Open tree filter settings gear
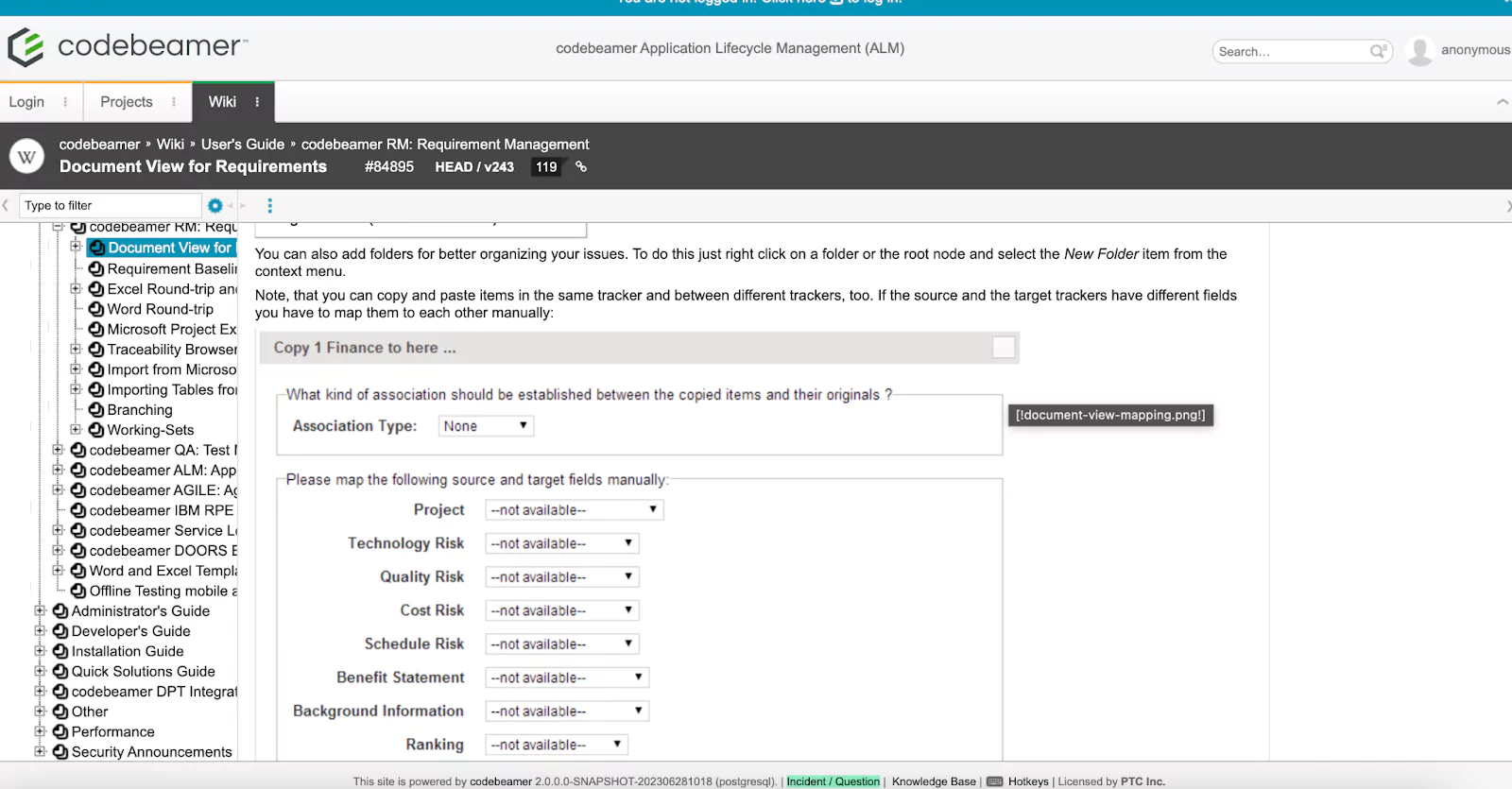The height and width of the screenshot is (789, 1512). (x=215, y=205)
